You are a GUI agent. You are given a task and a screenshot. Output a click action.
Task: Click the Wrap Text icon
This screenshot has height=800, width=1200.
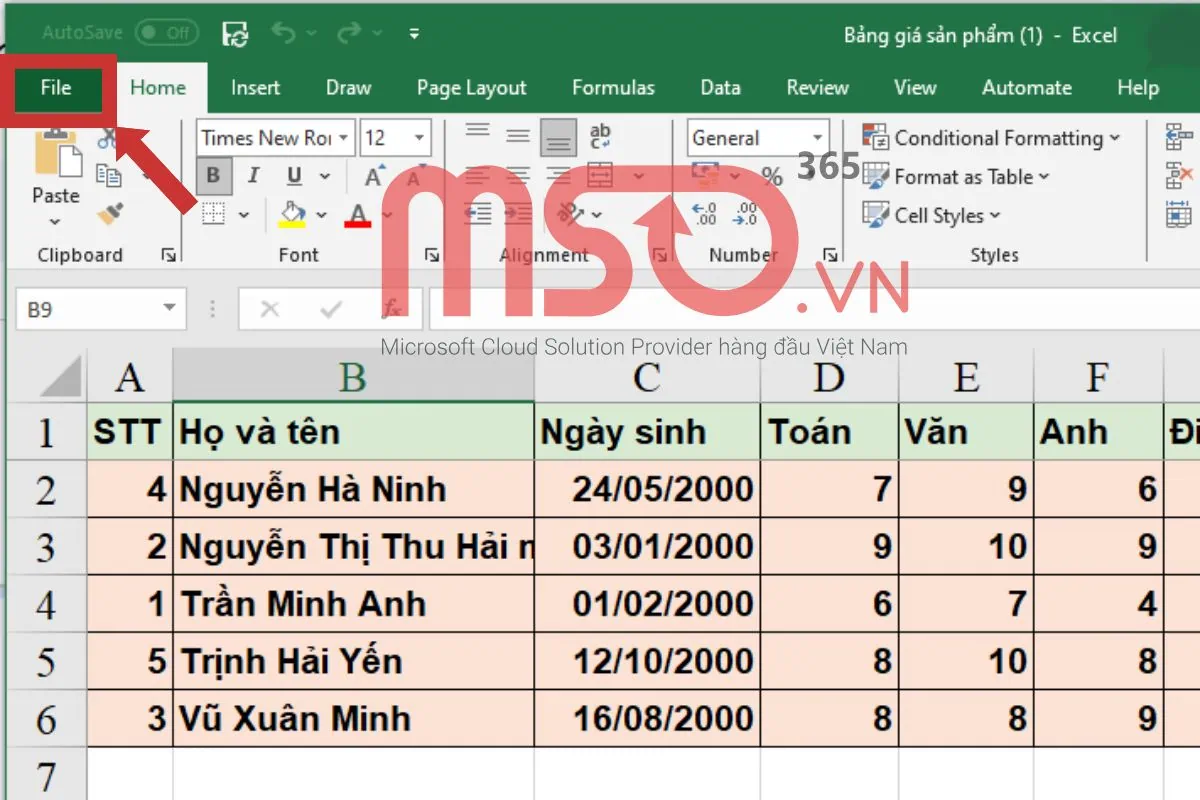600,137
